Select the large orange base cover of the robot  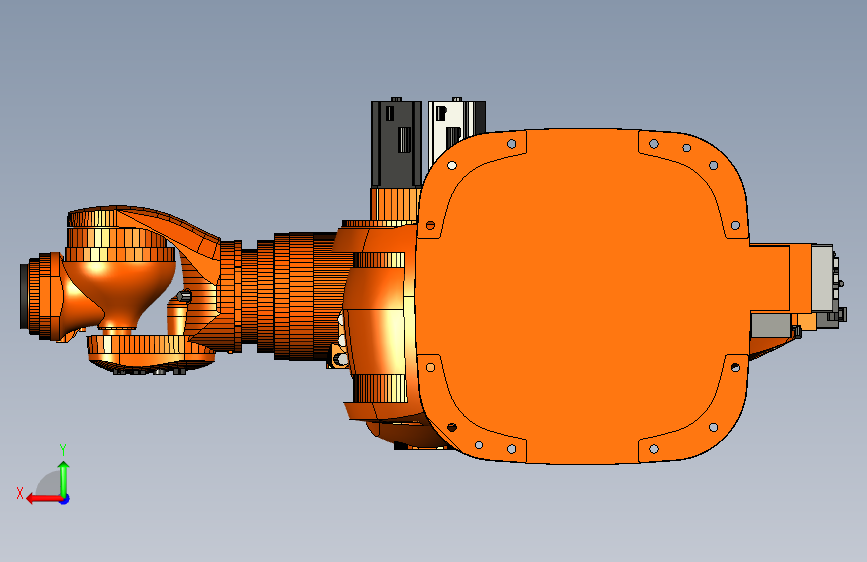[582, 296]
